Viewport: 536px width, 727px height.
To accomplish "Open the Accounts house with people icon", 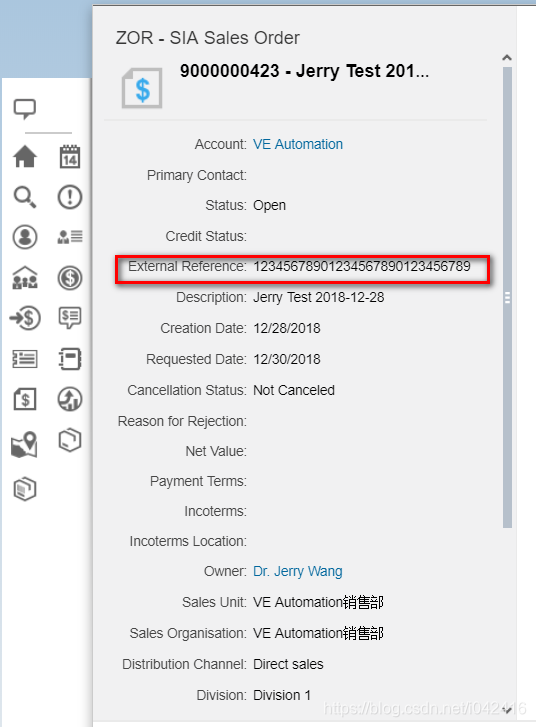I will pyautogui.click(x=25, y=278).
